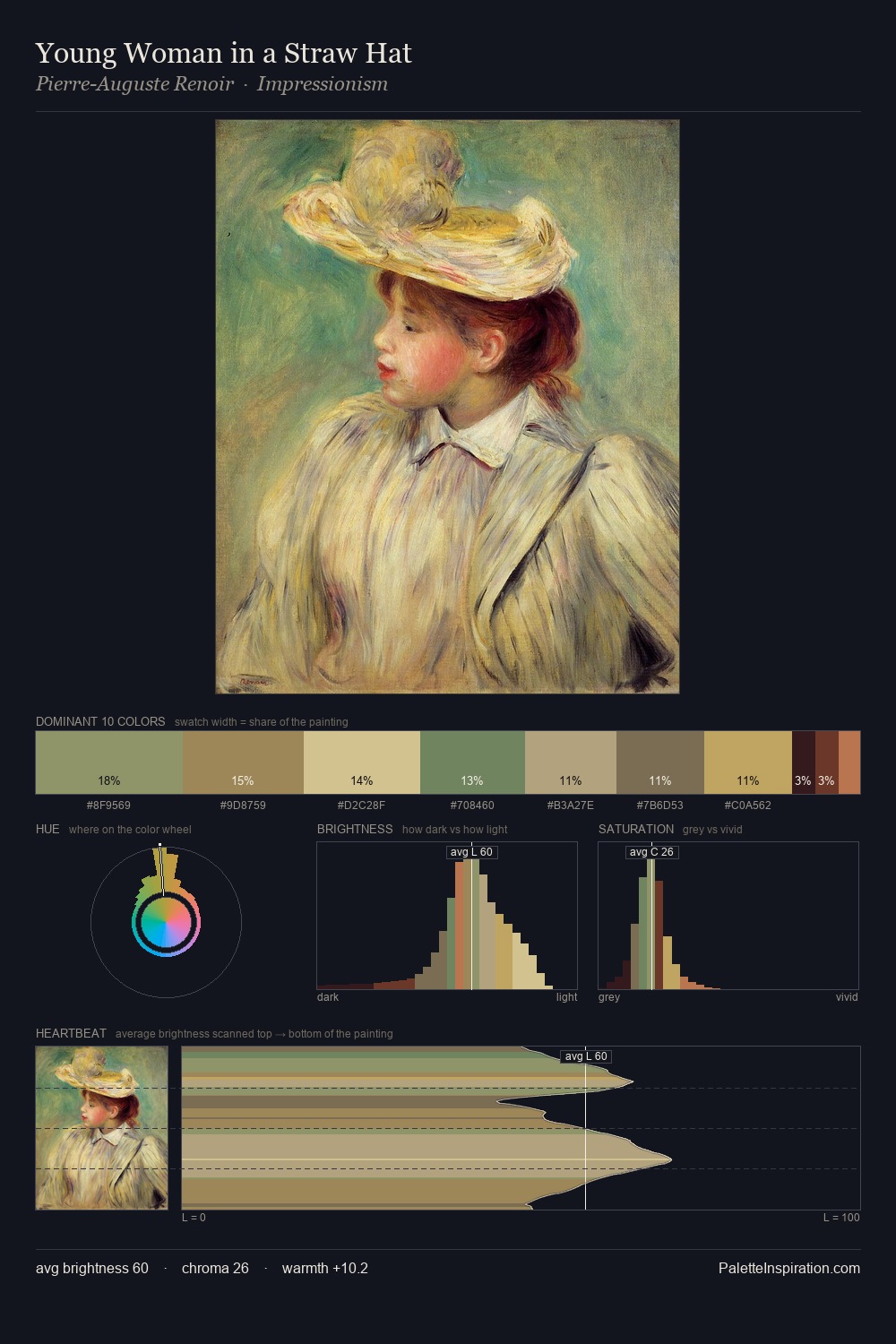Select the 14% pale cream swatch
Viewport: 896px width, 1344px height.
pos(362,762)
